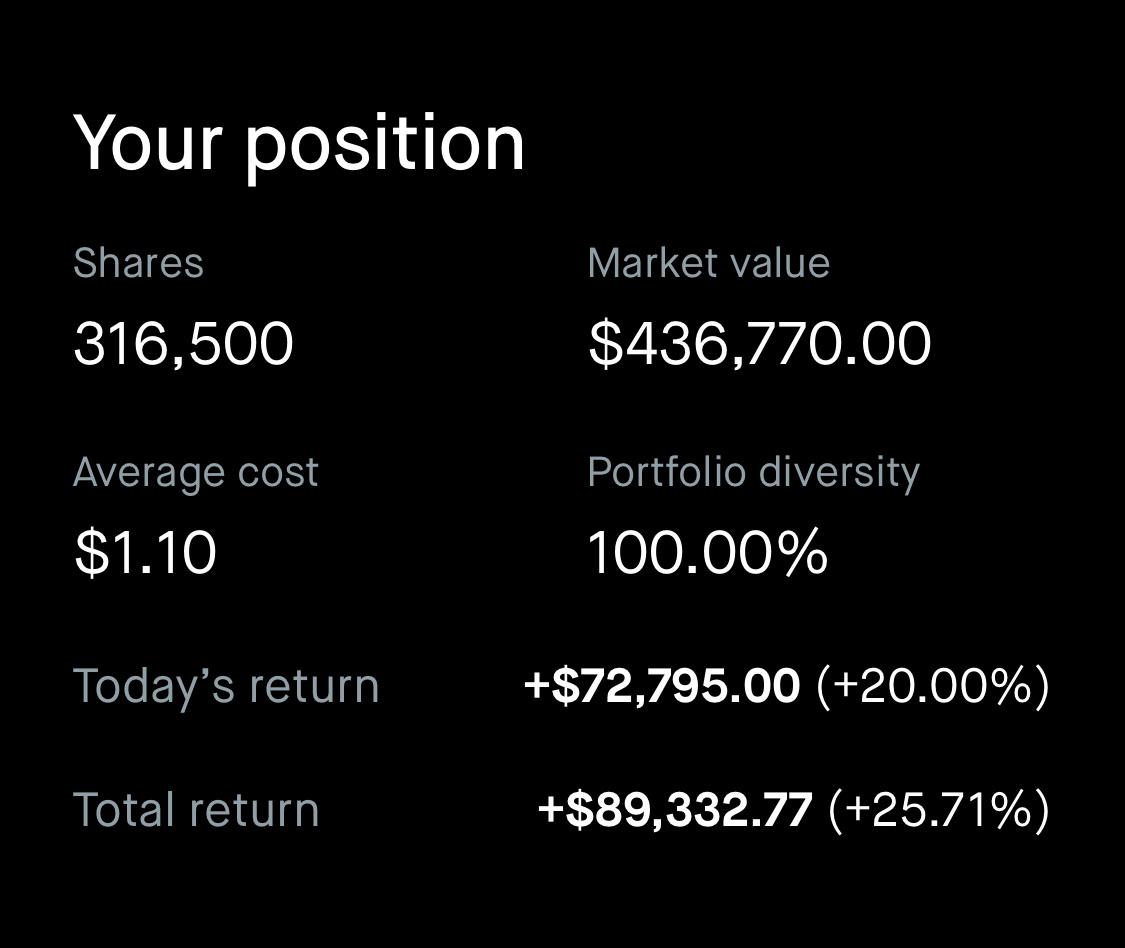Screen dimensions: 1125x948
Task: Select the 100.00% portfolio diversity value
Action: 707,553
